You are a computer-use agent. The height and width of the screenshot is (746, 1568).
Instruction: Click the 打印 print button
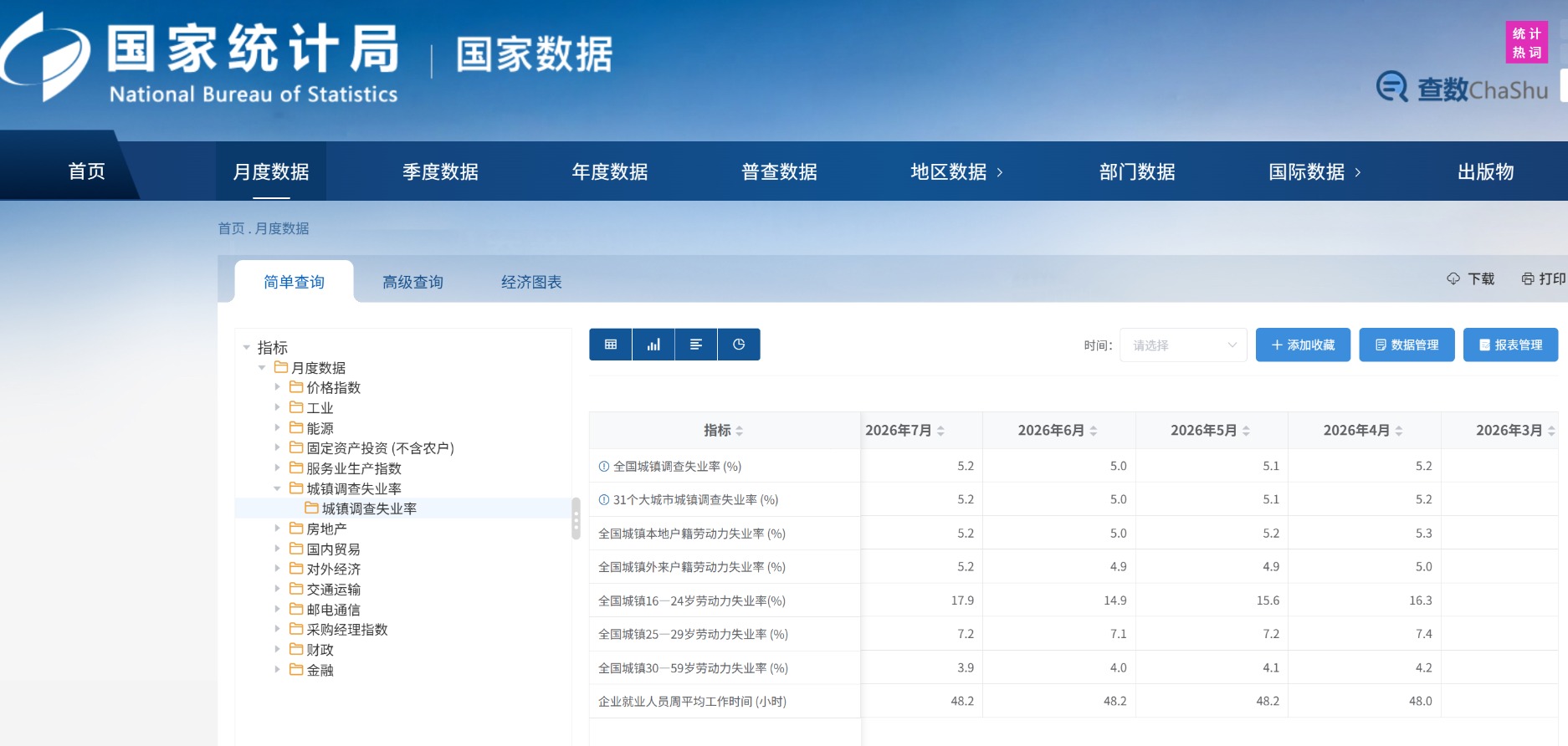tap(1544, 278)
